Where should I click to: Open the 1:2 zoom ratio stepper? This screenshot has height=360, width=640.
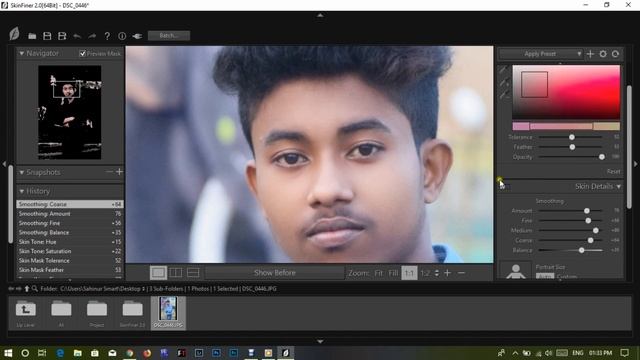(437, 273)
